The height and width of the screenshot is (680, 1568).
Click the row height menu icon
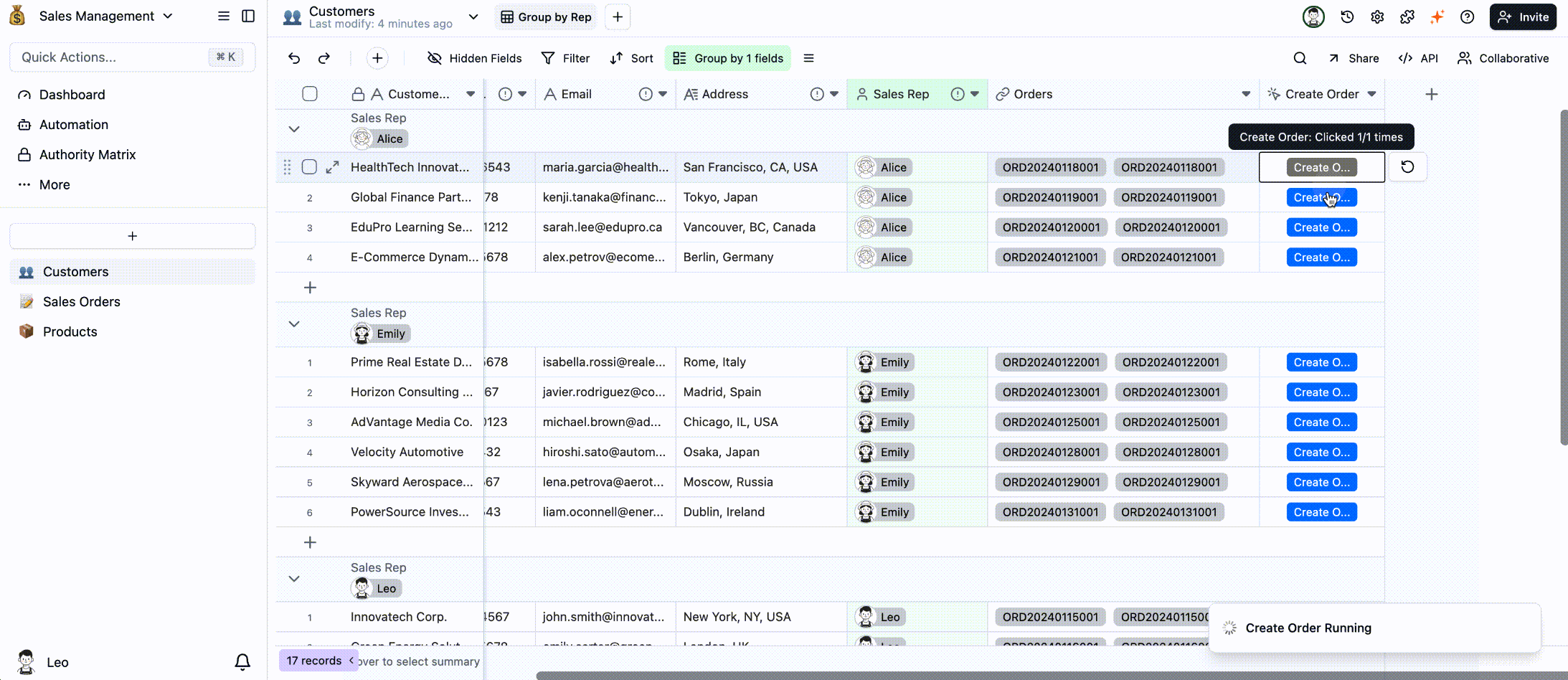click(x=808, y=58)
